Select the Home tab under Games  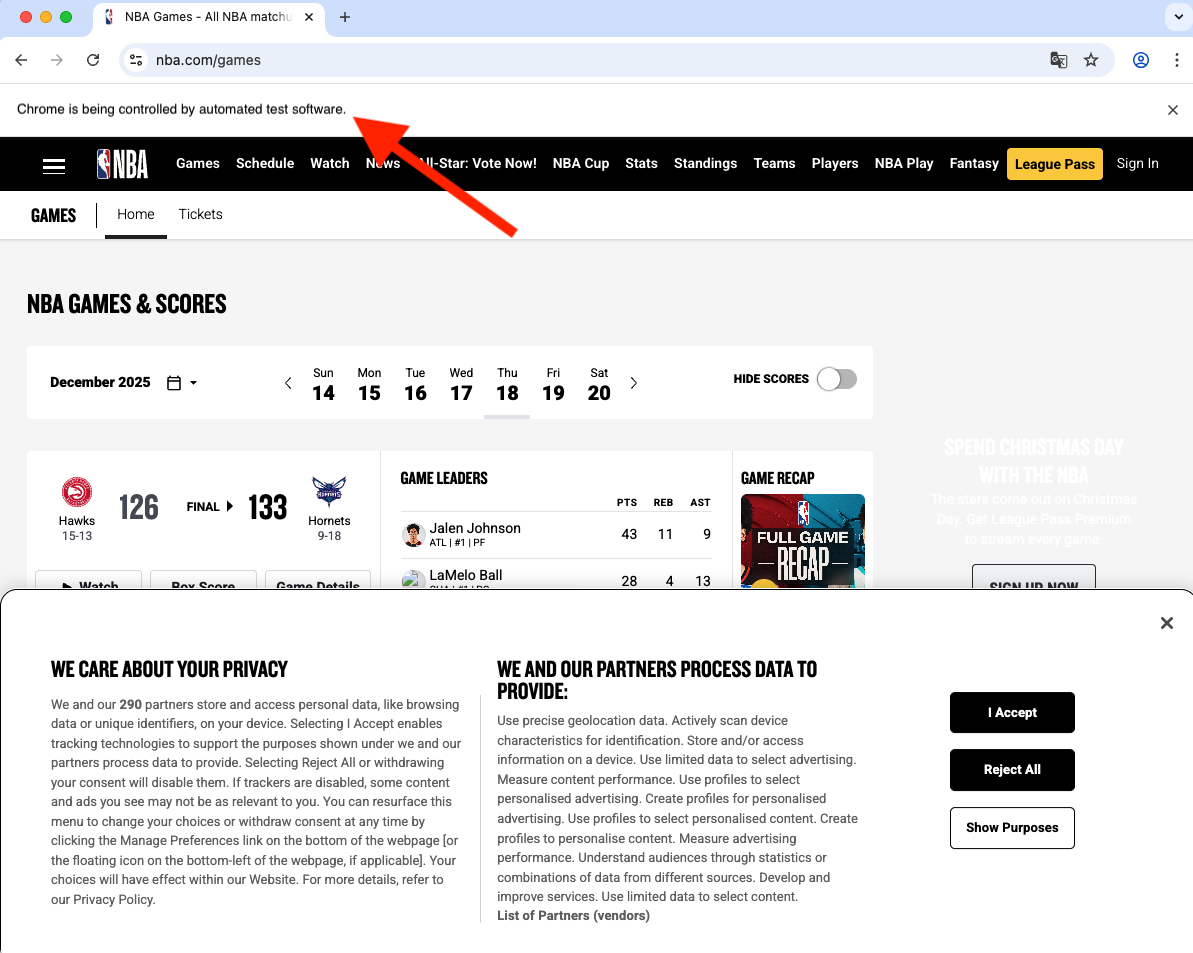(x=135, y=214)
